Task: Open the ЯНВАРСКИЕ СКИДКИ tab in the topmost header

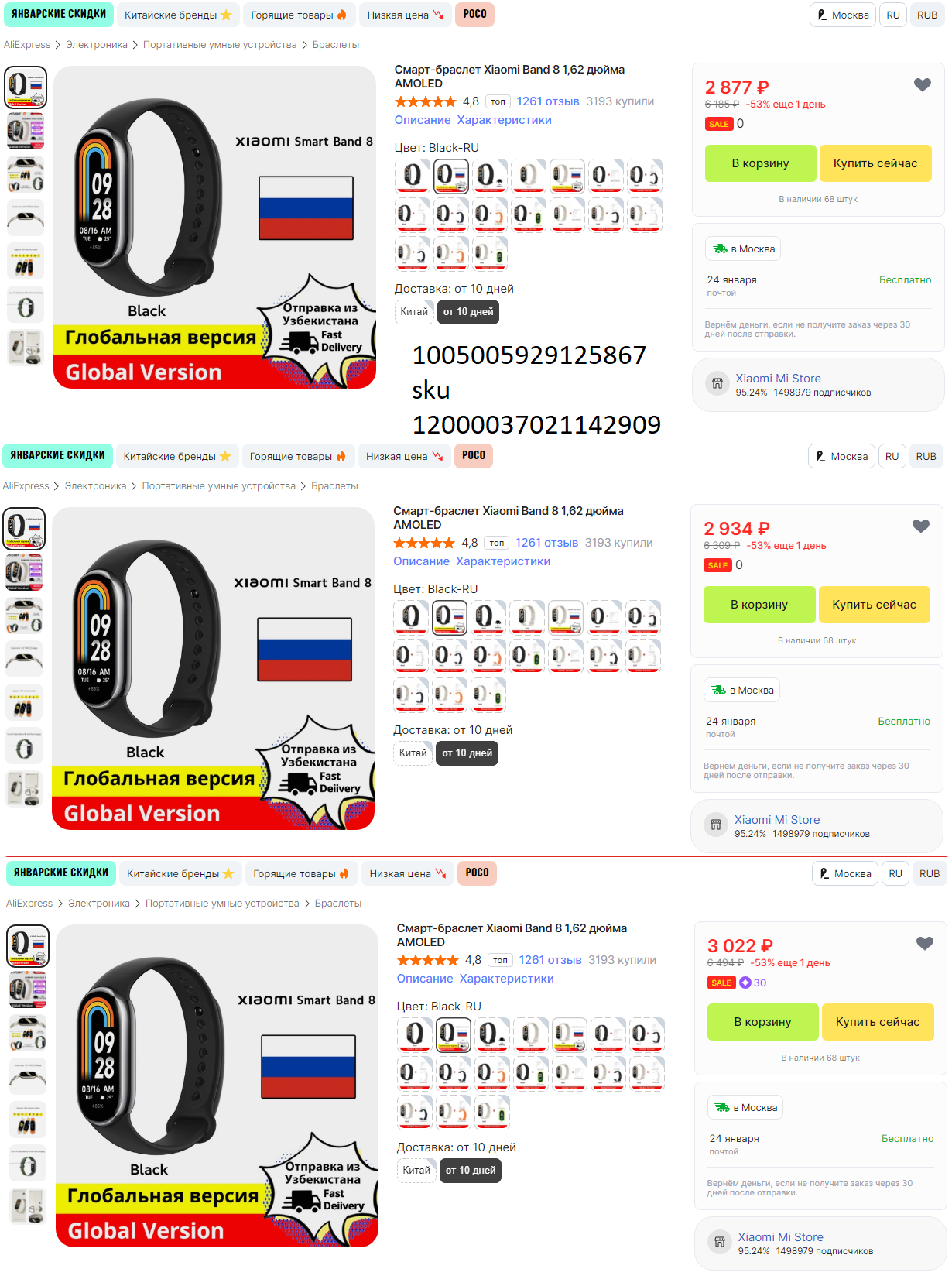Action: 59,15
